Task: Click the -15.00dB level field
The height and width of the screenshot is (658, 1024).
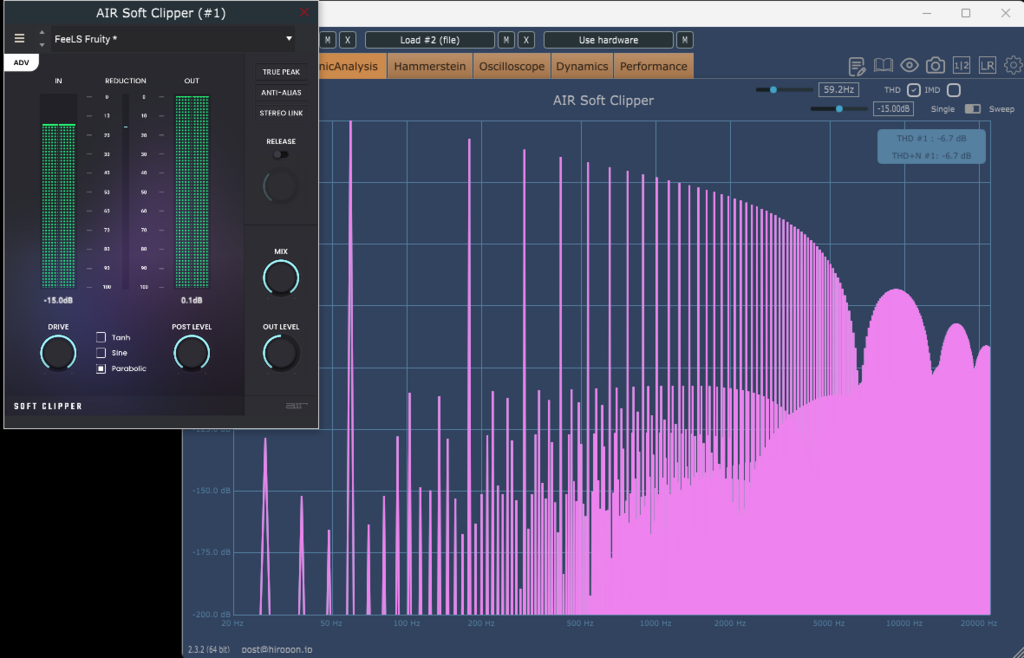Action: click(893, 109)
